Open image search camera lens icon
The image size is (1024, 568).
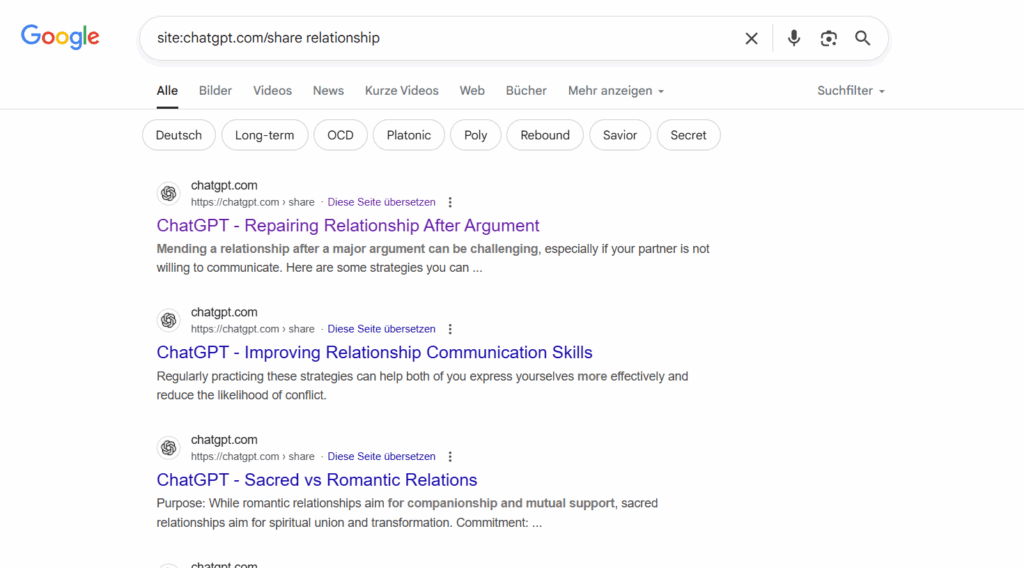[828, 39]
